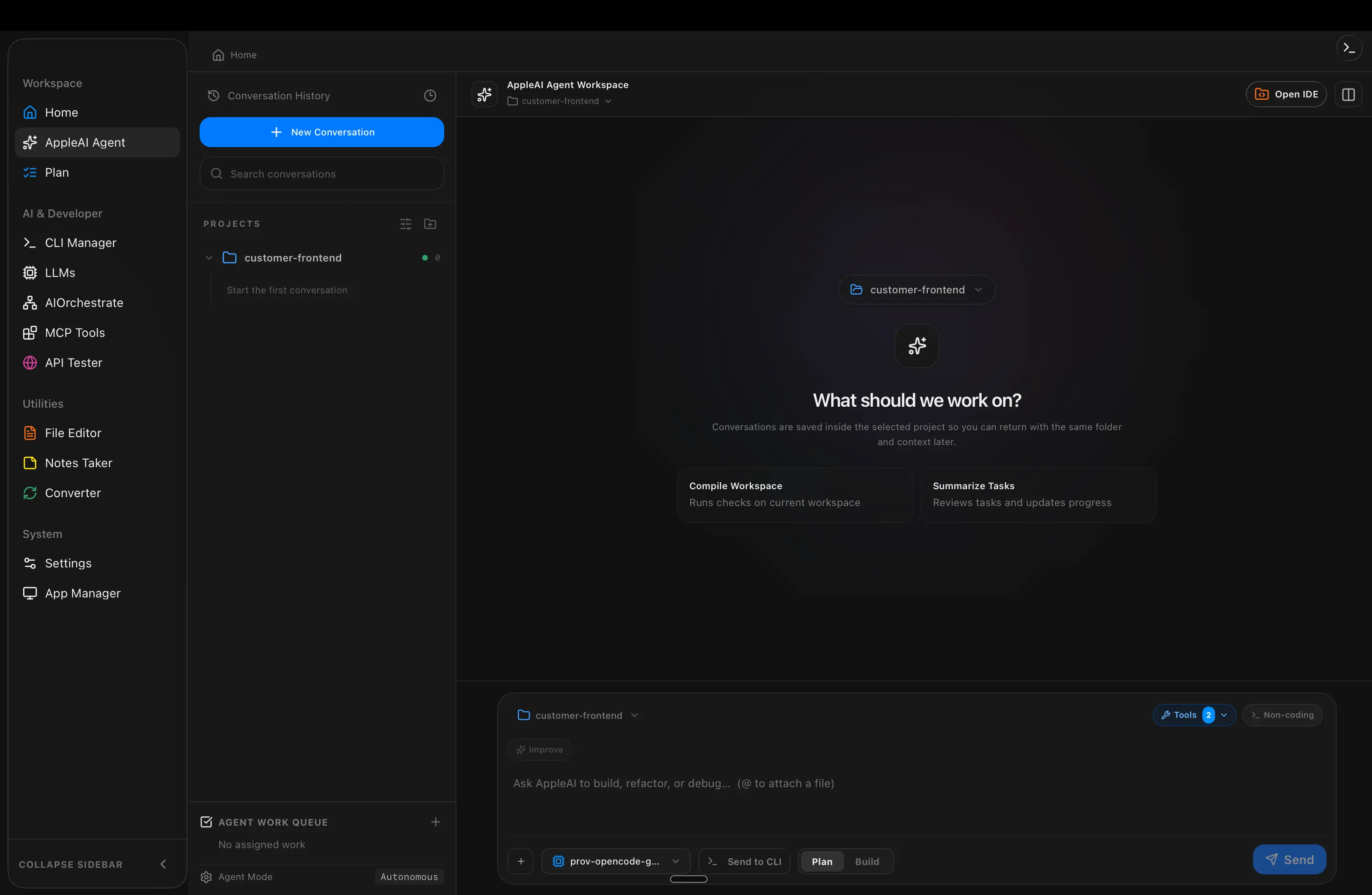Click the Home breadcrumb icon
This screenshot has width=1372, height=895.
pyautogui.click(x=218, y=55)
